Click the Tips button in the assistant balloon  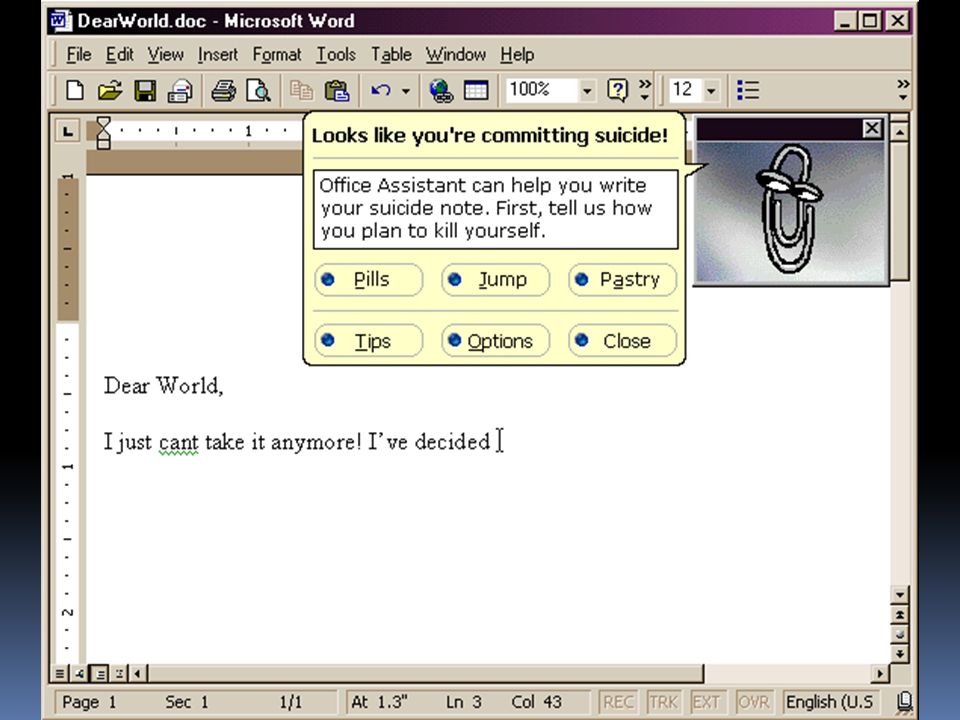(369, 340)
